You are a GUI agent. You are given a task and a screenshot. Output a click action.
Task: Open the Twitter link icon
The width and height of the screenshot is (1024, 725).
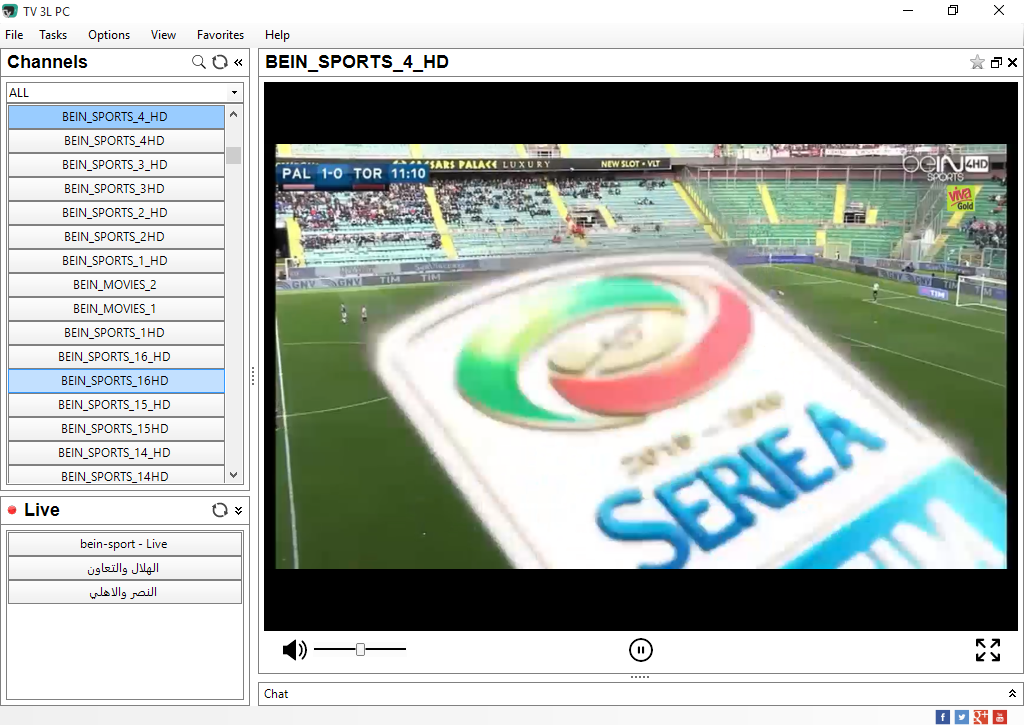point(961,717)
